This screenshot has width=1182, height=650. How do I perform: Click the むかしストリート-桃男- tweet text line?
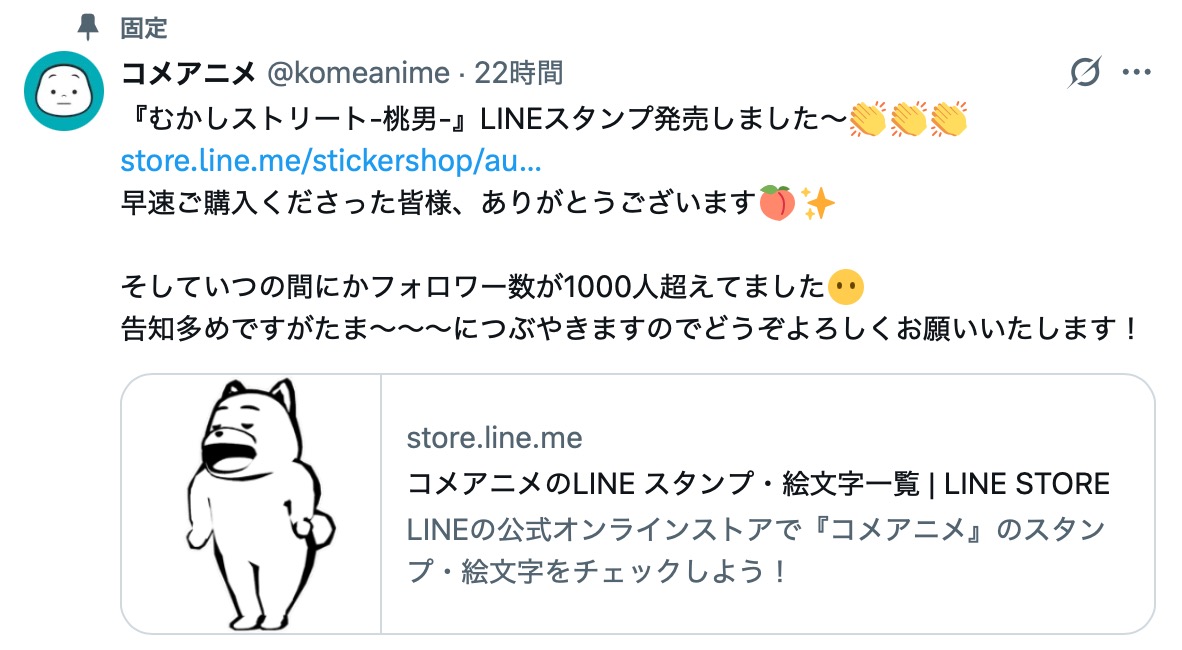click(x=480, y=118)
